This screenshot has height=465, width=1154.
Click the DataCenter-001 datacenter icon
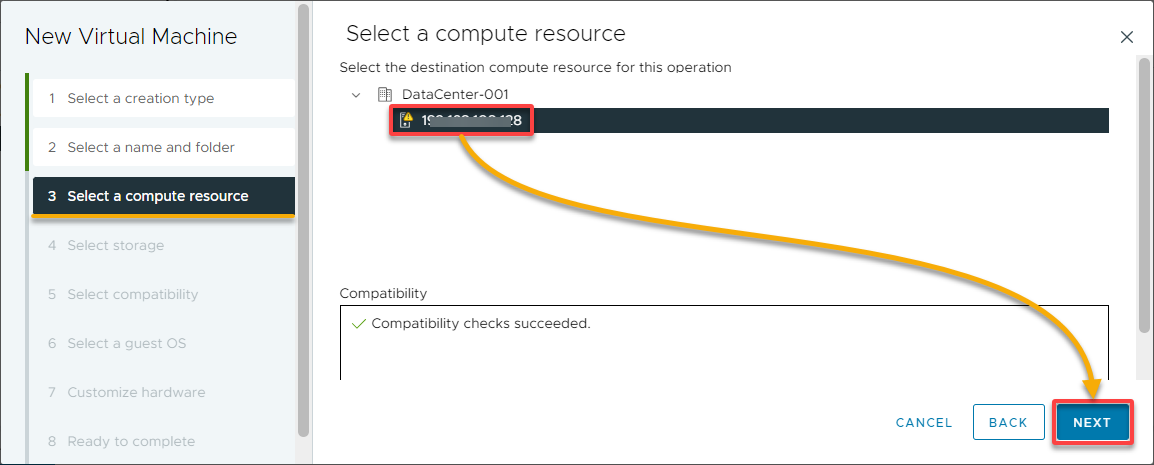[384, 94]
